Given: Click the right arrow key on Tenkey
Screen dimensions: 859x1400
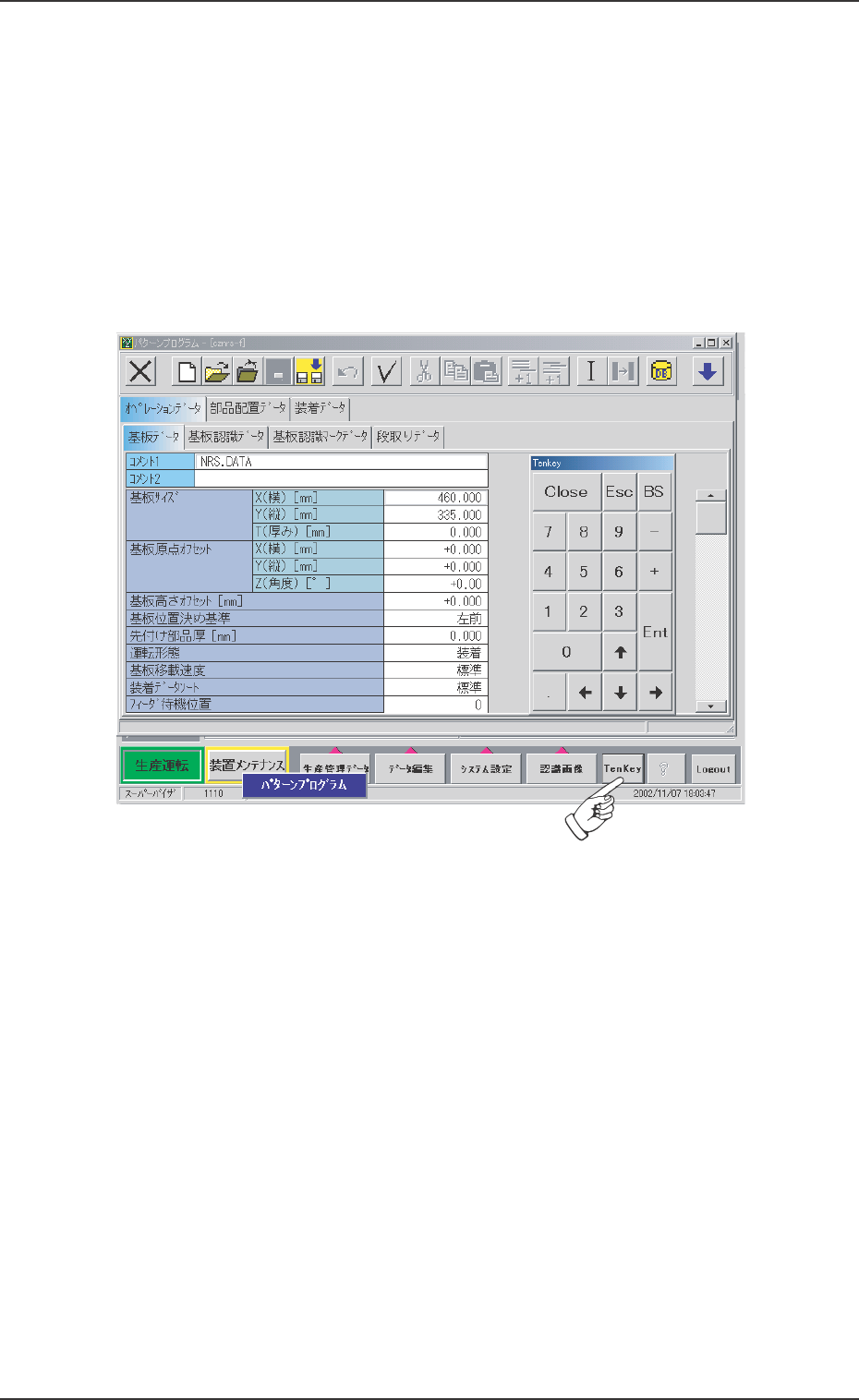Looking at the screenshot, I should pos(655,692).
